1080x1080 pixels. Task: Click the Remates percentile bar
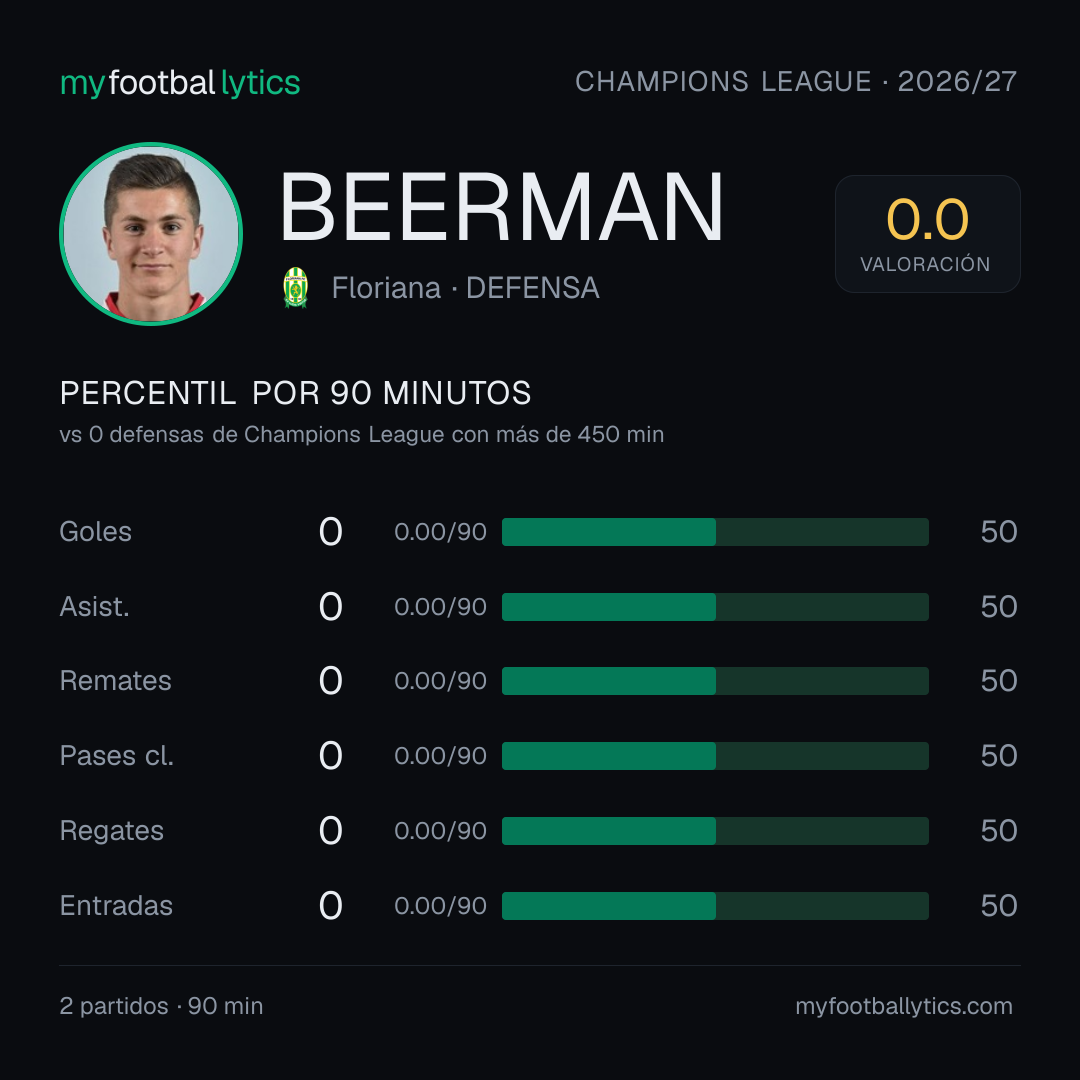point(715,681)
